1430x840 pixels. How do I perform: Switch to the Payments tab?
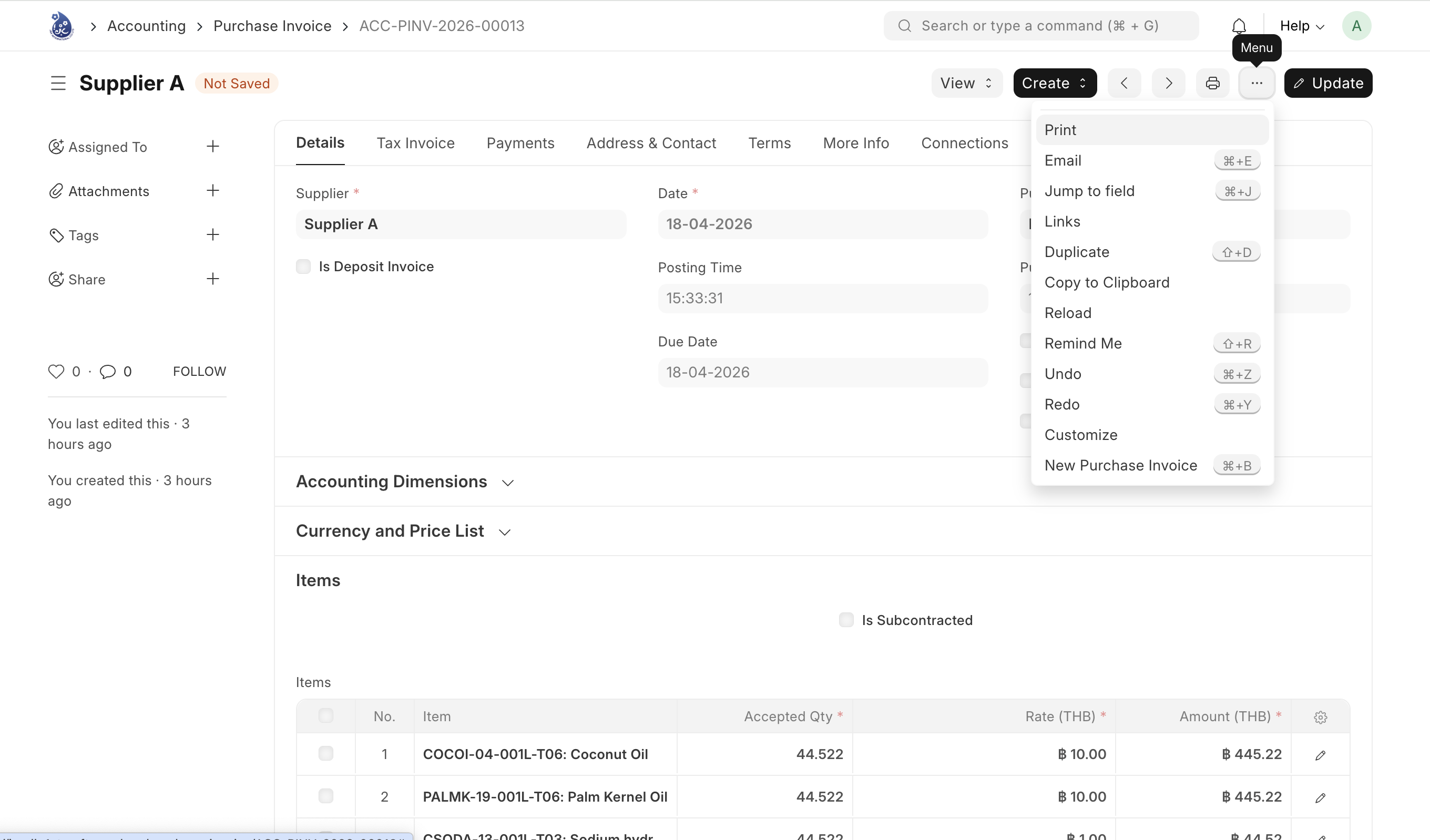click(x=520, y=143)
